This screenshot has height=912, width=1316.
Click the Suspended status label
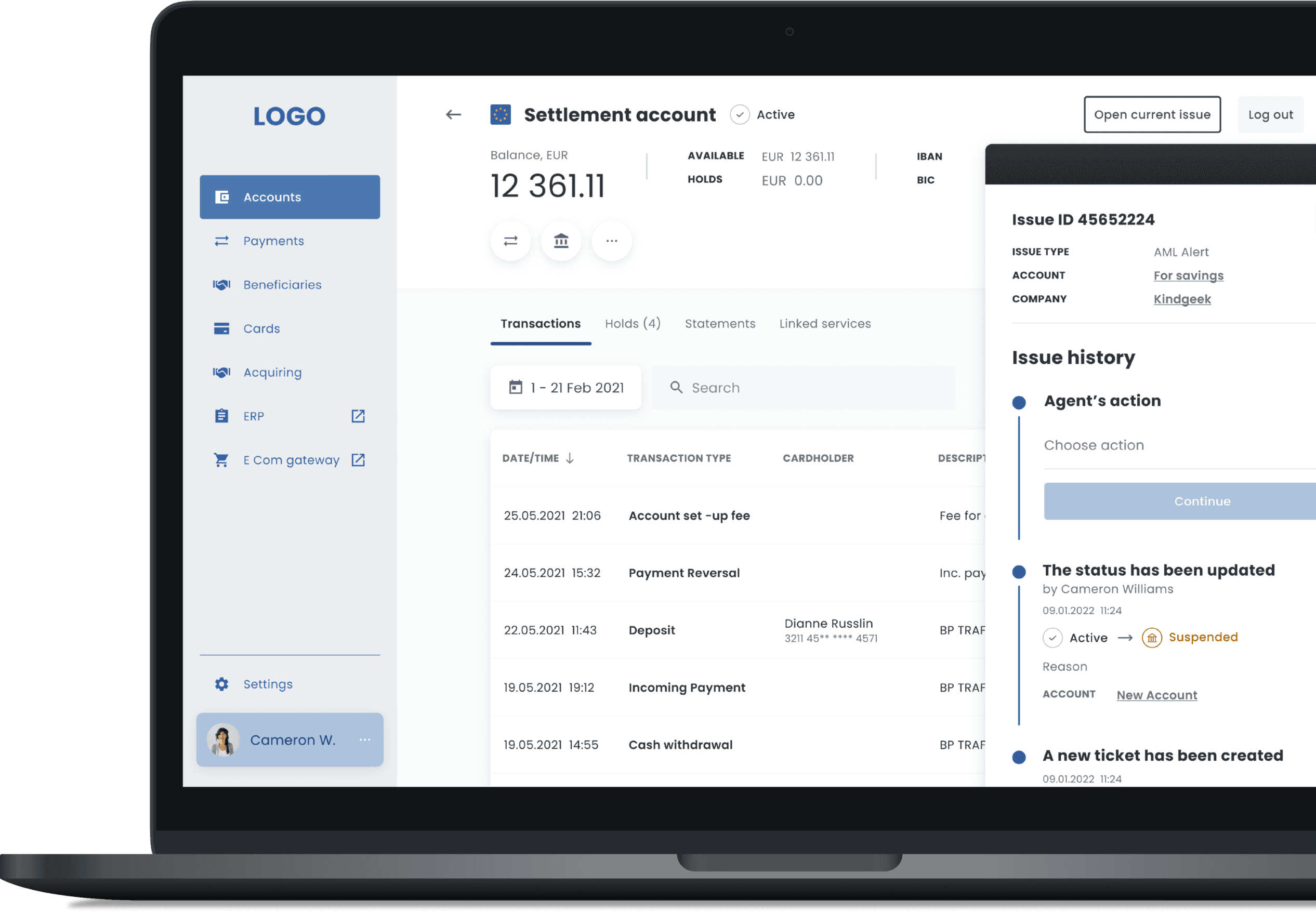1203,638
